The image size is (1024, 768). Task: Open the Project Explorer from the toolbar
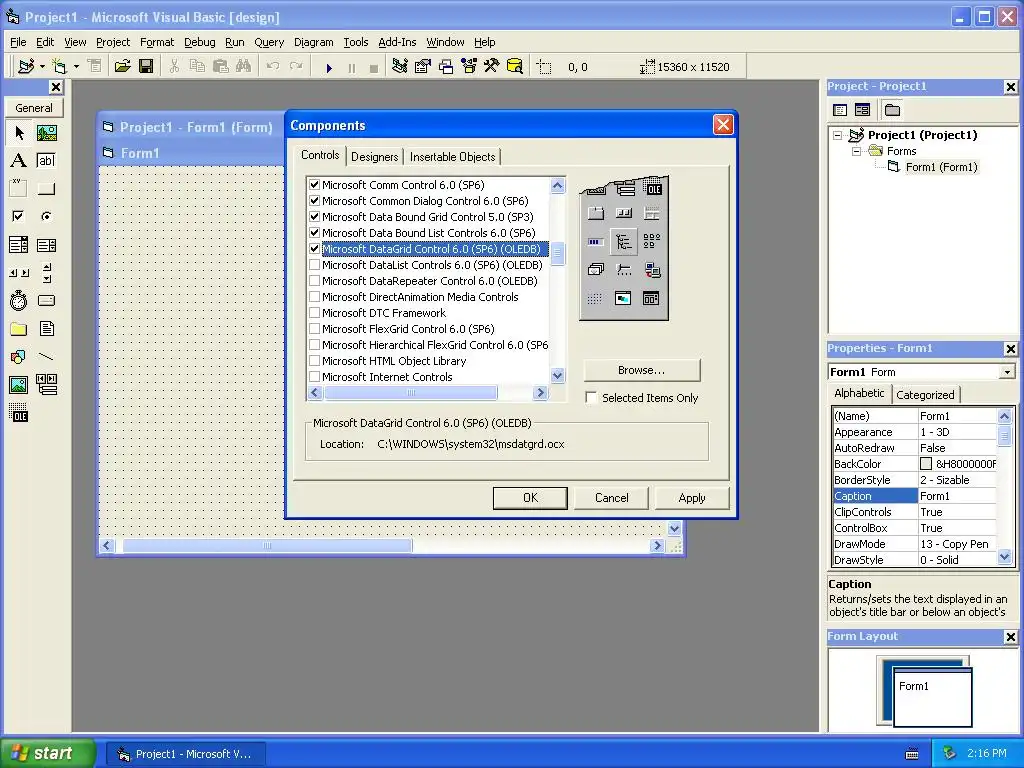[400, 66]
